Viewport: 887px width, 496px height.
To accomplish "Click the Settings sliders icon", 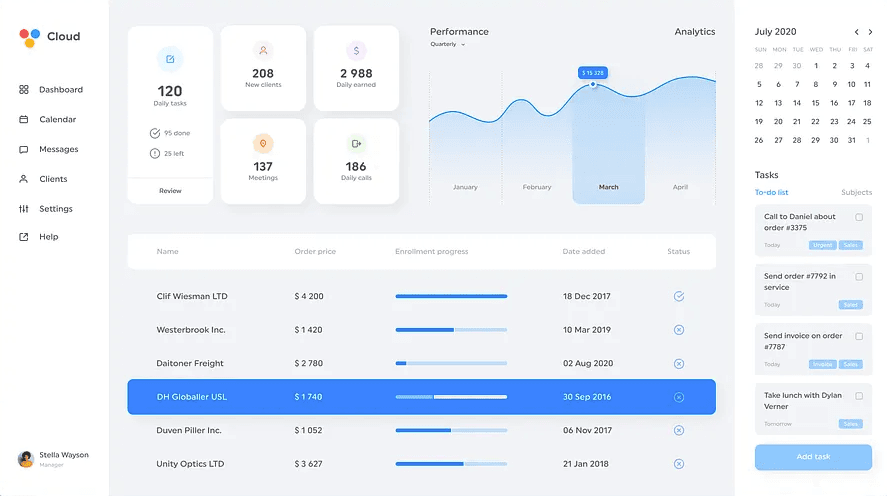I will (x=24, y=209).
